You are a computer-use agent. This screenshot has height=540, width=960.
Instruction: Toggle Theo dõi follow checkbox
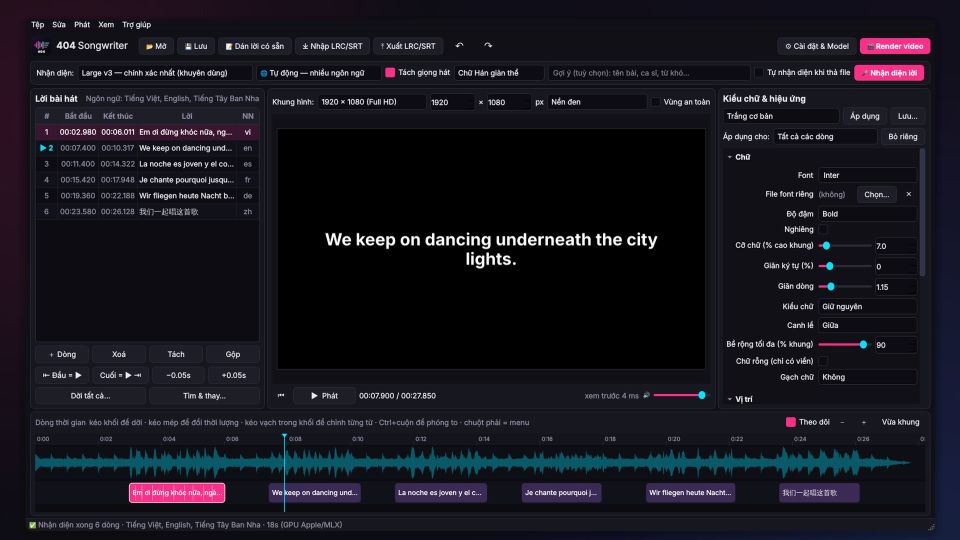pos(791,422)
